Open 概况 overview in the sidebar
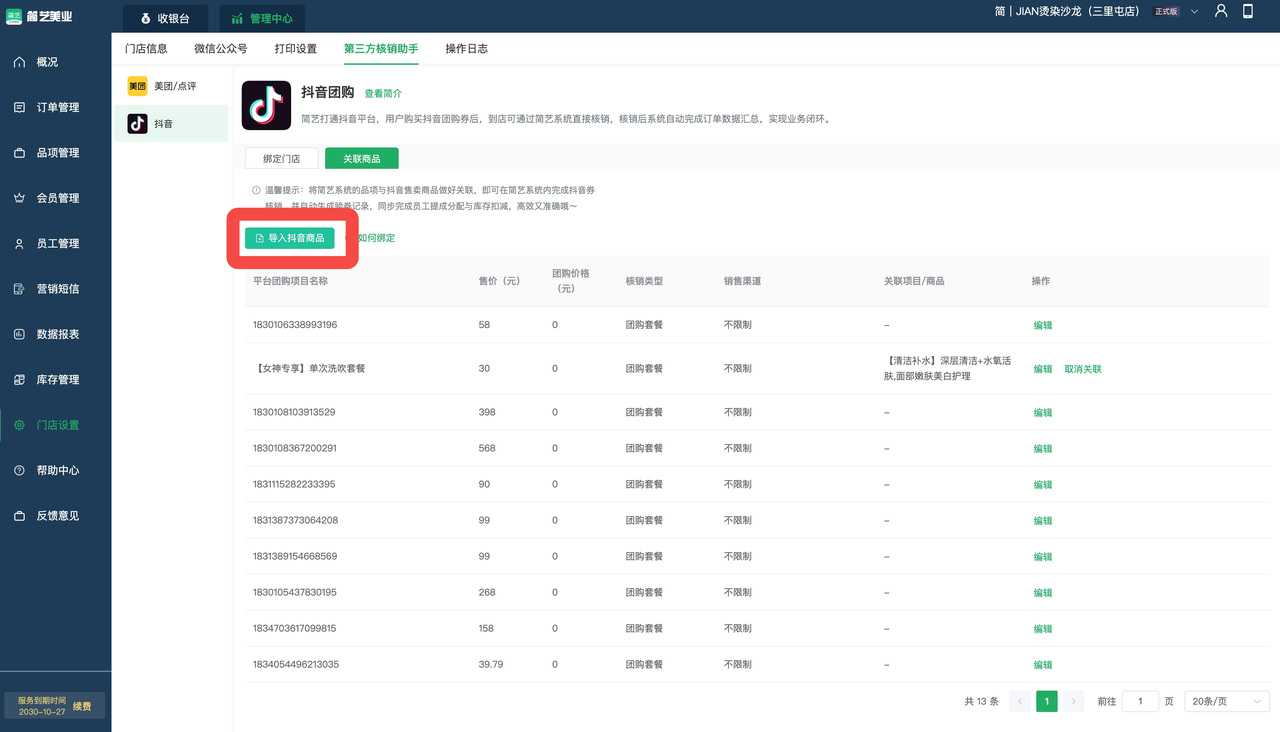1280x732 pixels. tap(47, 62)
